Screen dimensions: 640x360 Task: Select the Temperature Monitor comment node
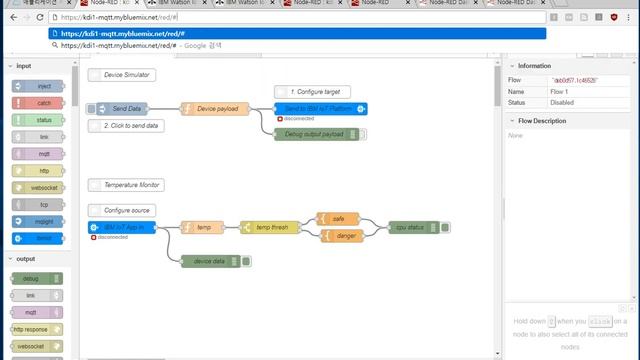[126, 185]
